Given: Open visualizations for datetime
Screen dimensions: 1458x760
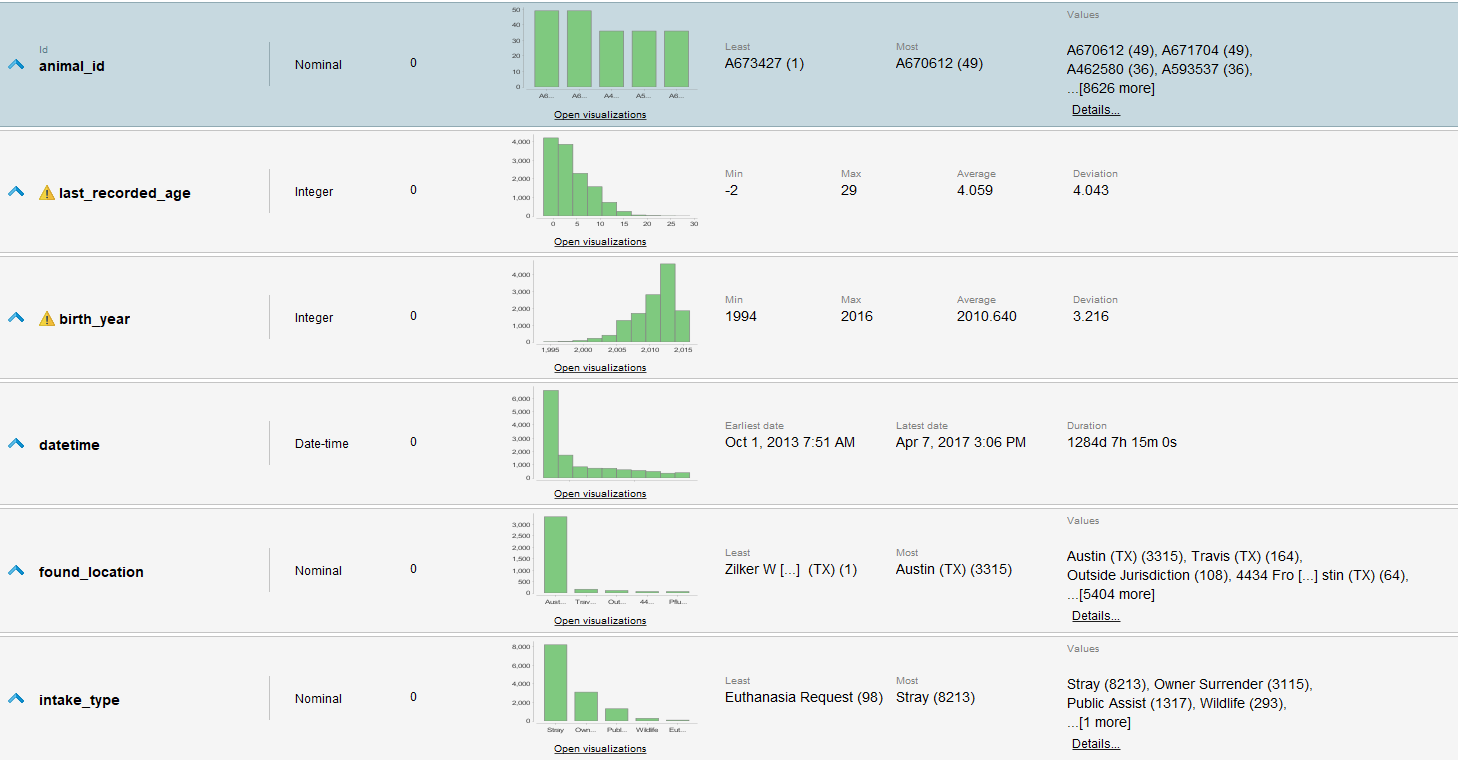Looking at the screenshot, I should (600, 494).
